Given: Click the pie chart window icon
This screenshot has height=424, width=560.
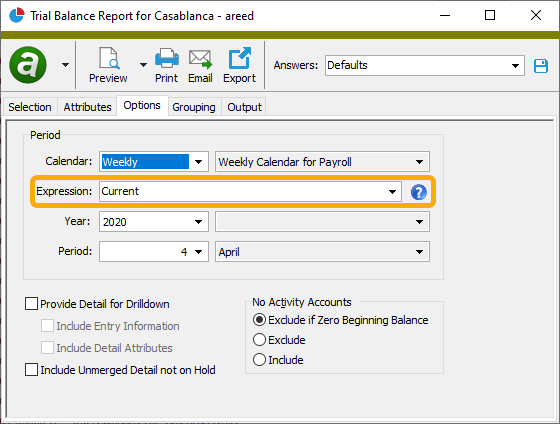Looking at the screenshot, I should pos(16,15).
